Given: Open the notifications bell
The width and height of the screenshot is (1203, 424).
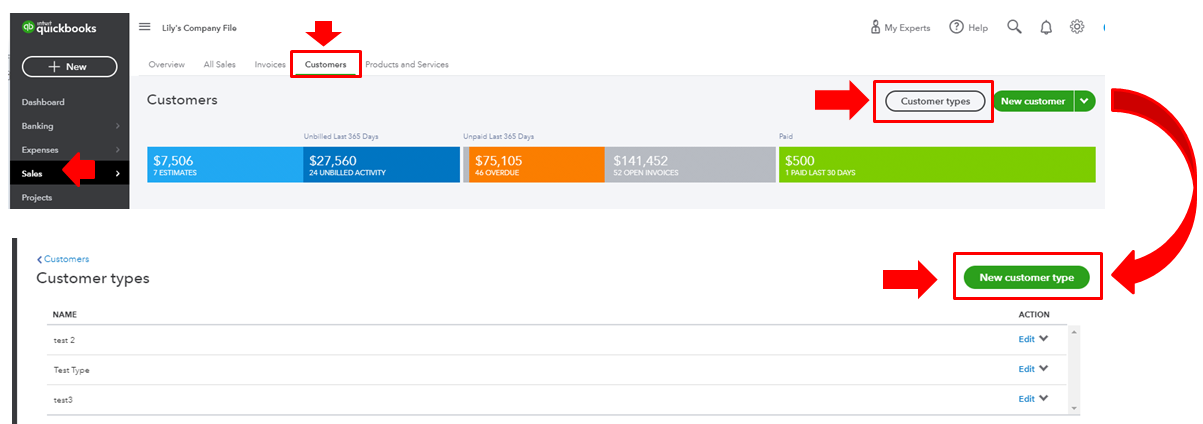Looking at the screenshot, I should click(1046, 27).
